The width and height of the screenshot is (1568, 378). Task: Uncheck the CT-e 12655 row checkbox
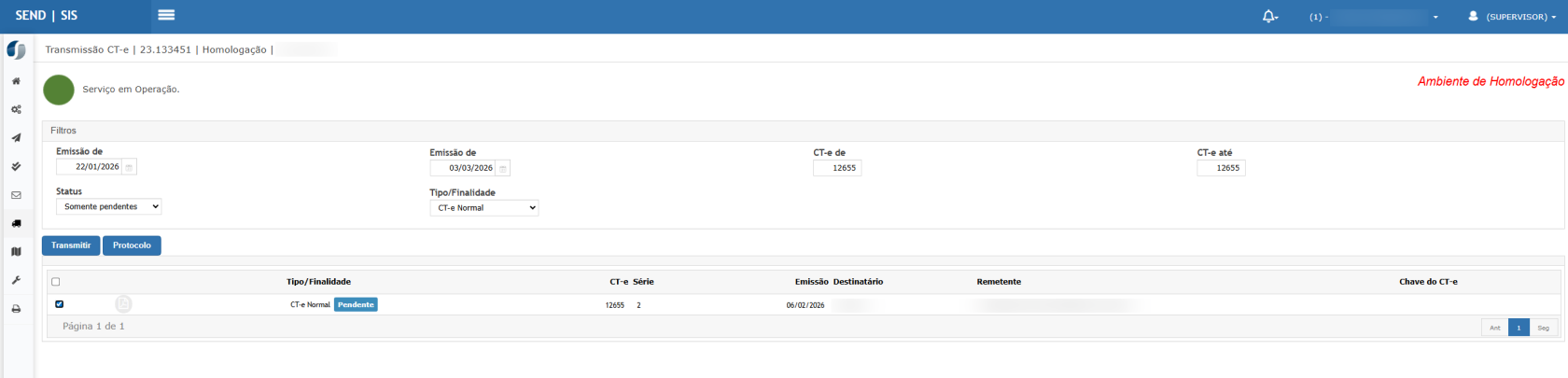coord(59,304)
